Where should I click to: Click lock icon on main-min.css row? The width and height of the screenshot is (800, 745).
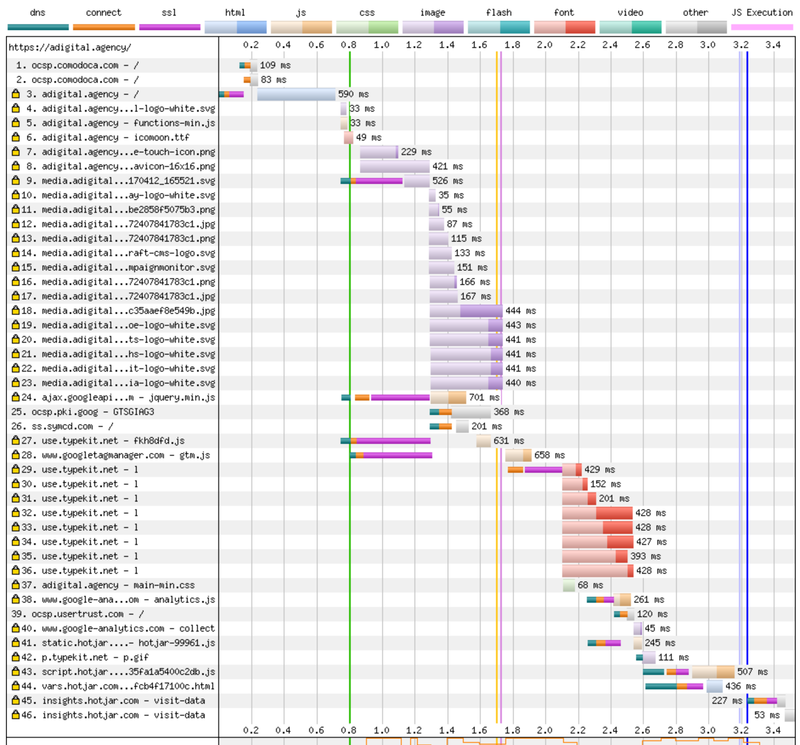pyautogui.click(x=15, y=585)
